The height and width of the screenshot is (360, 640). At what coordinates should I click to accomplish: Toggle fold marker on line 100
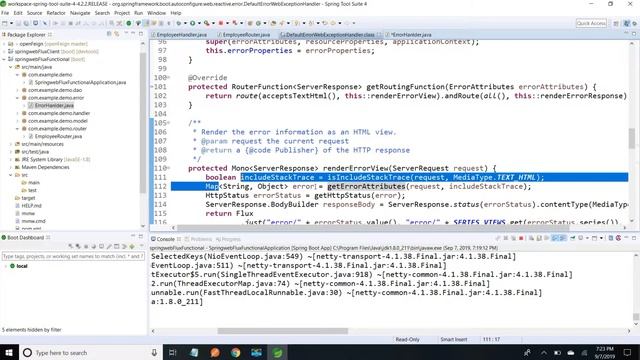(x=169, y=78)
